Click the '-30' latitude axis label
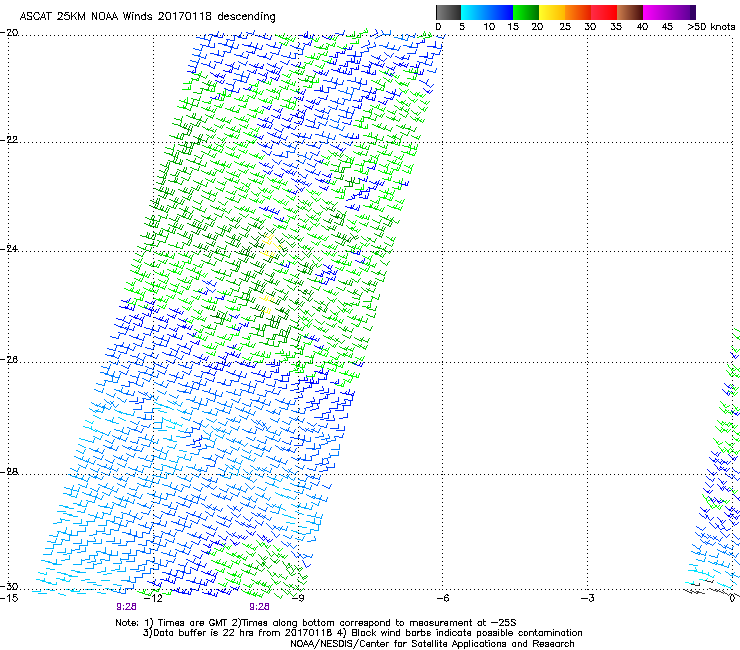The width and height of the screenshot is (740, 650). click(9, 586)
